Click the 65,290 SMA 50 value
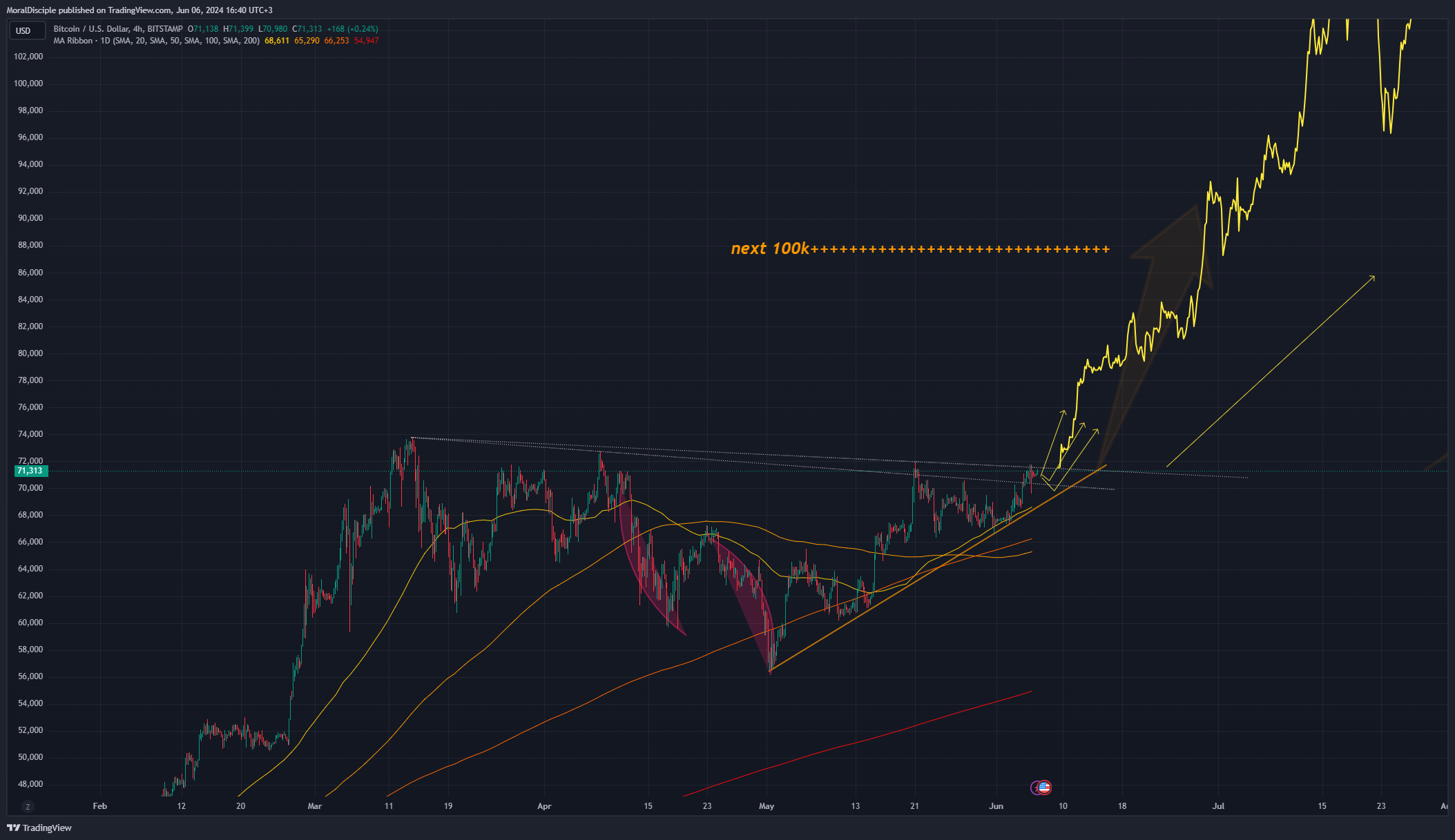 (307, 41)
